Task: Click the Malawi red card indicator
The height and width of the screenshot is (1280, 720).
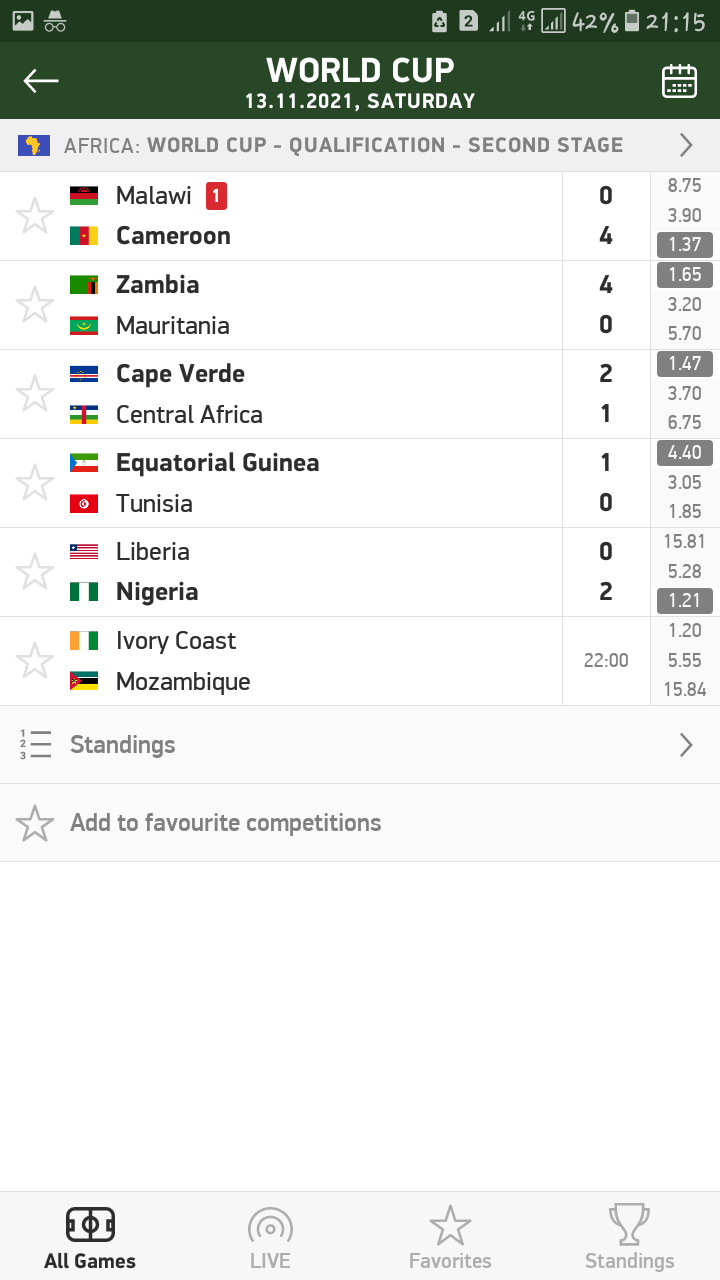Action: (x=216, y=196)
